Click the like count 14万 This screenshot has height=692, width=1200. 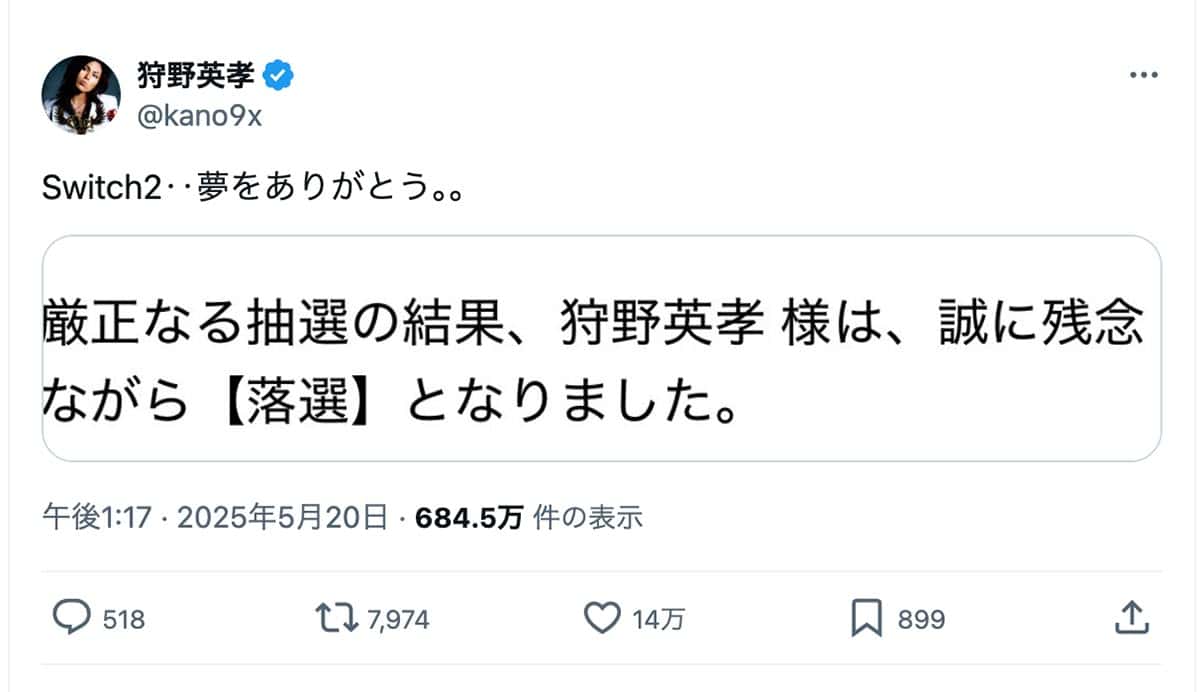point(659,620)
